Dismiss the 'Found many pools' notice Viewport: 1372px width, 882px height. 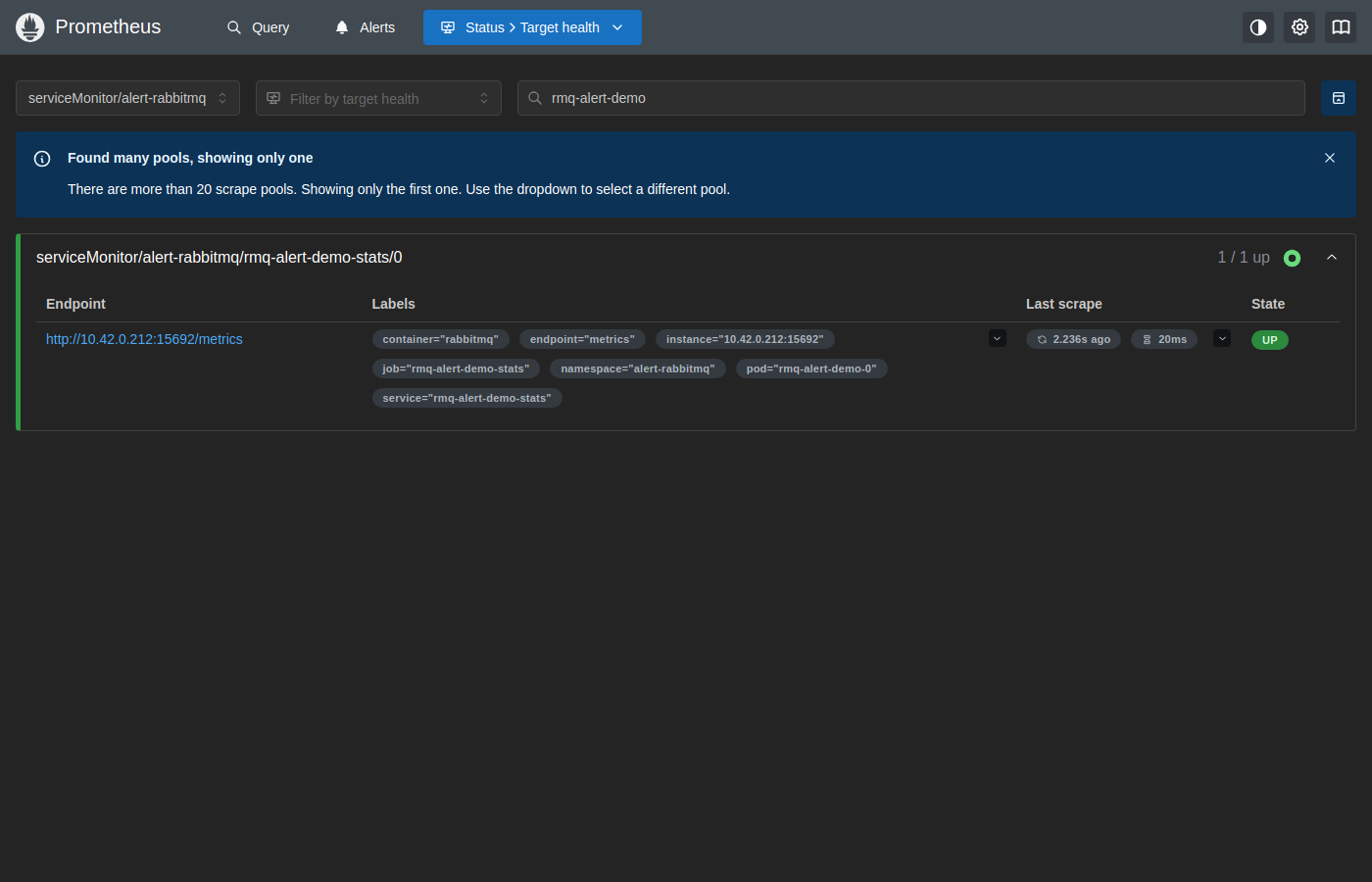pos(1330,158)
